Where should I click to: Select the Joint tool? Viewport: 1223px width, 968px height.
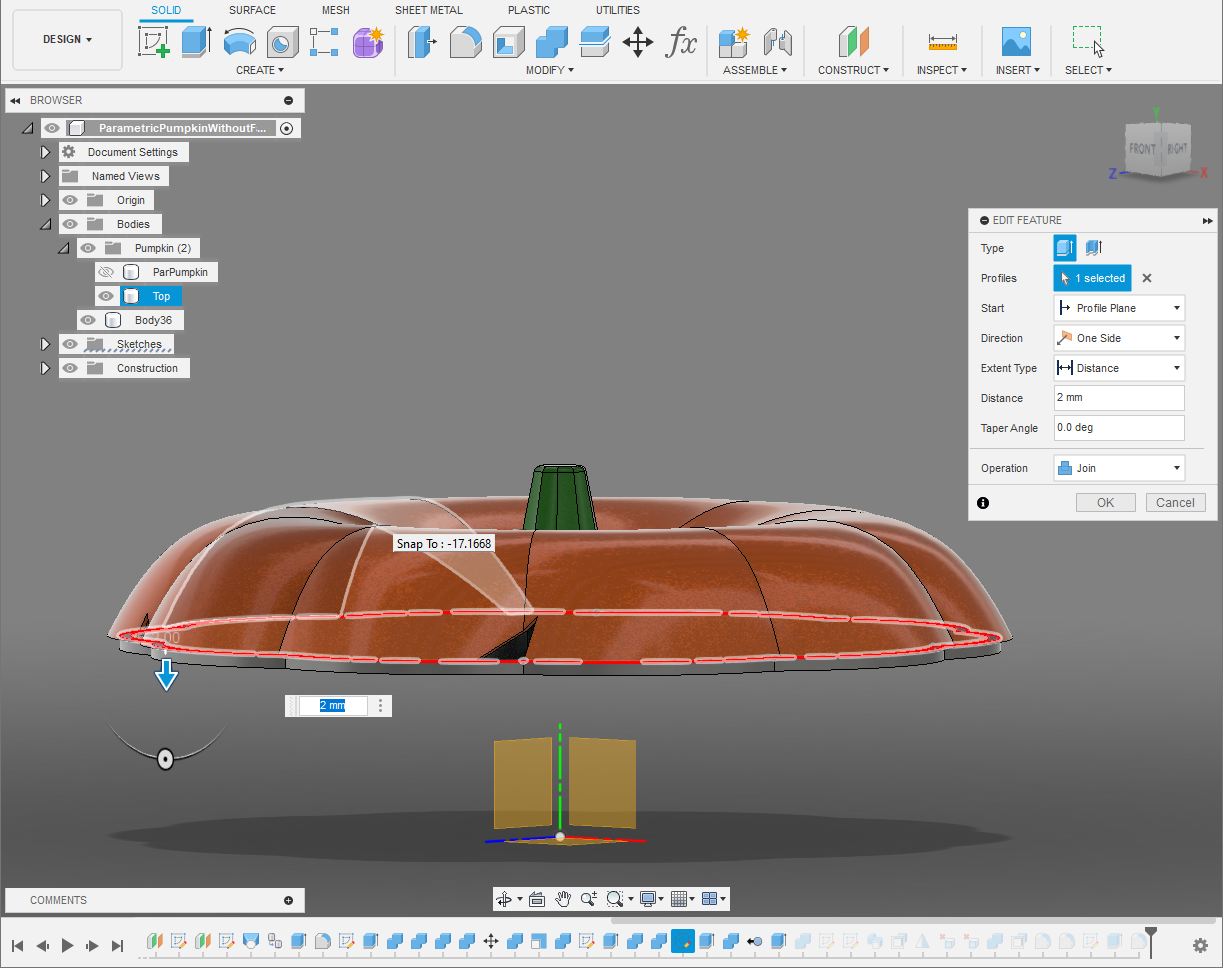777,42
